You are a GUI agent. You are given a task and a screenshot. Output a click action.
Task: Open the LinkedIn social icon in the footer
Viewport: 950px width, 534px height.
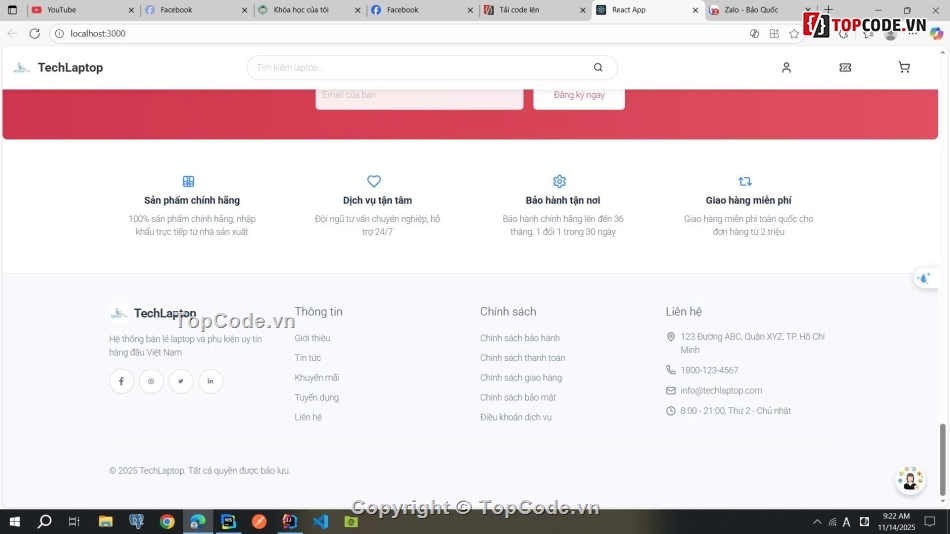210,381
